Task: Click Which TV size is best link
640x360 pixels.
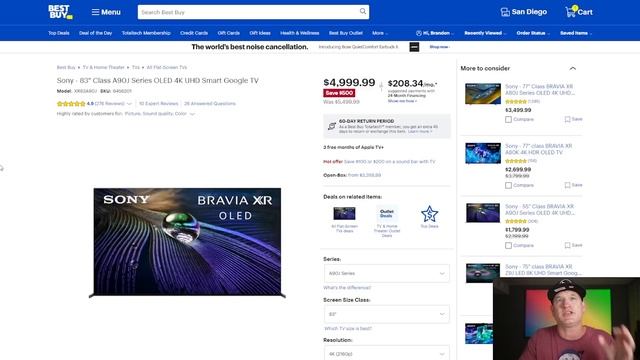Action: tap(348, 329)
